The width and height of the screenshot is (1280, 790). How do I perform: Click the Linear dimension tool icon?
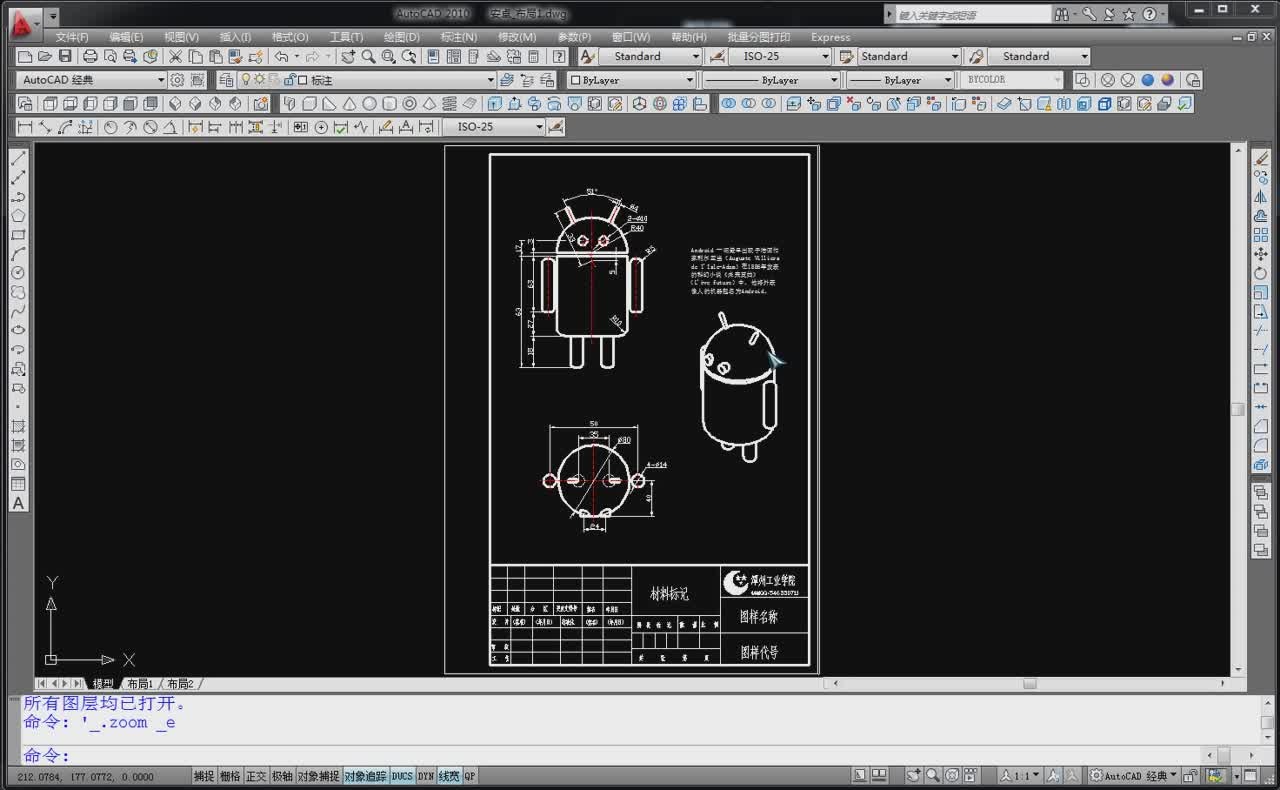pos(26,127)
